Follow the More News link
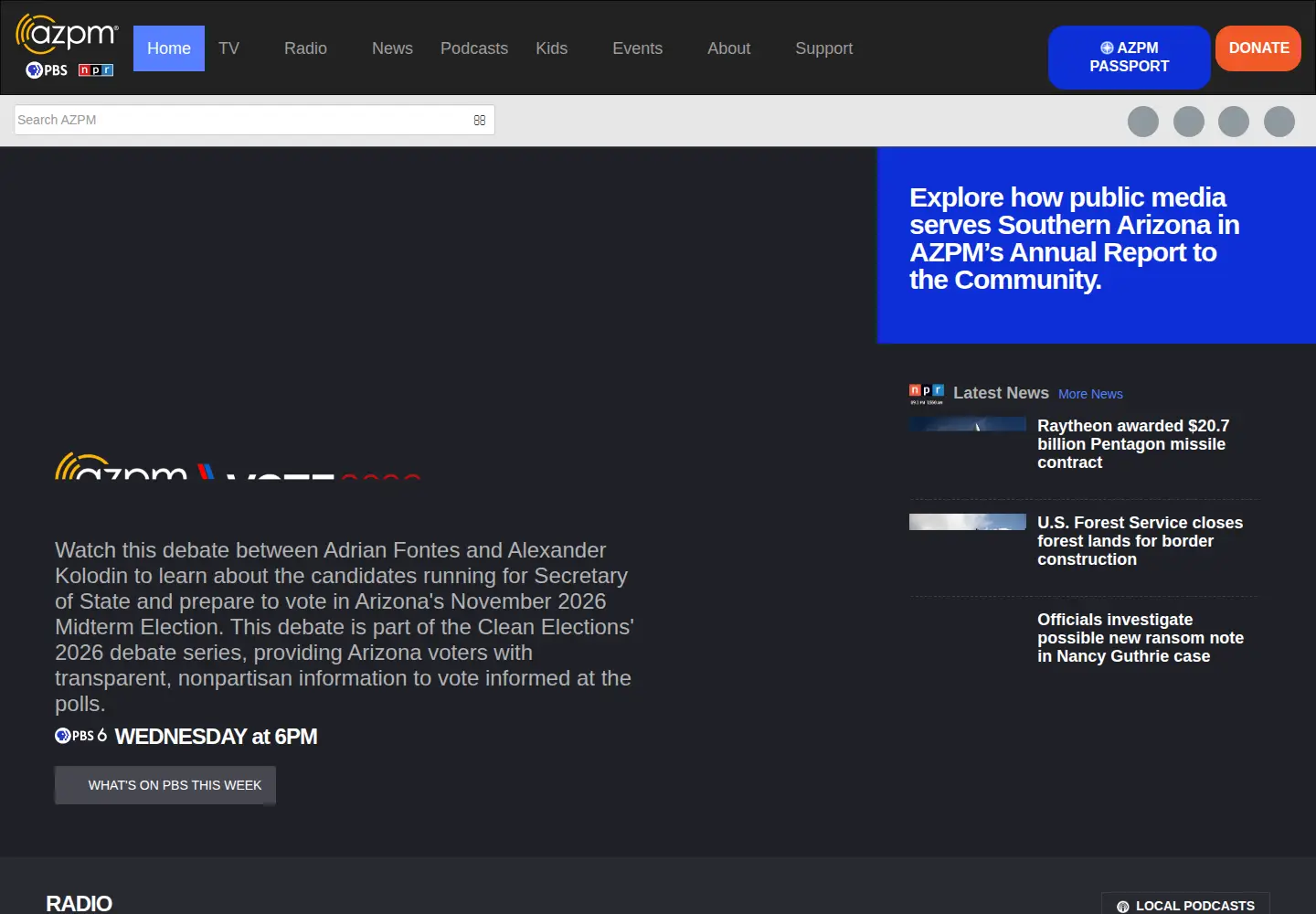The width and height of the screenshot is (1316, 914). [1090, 394]
